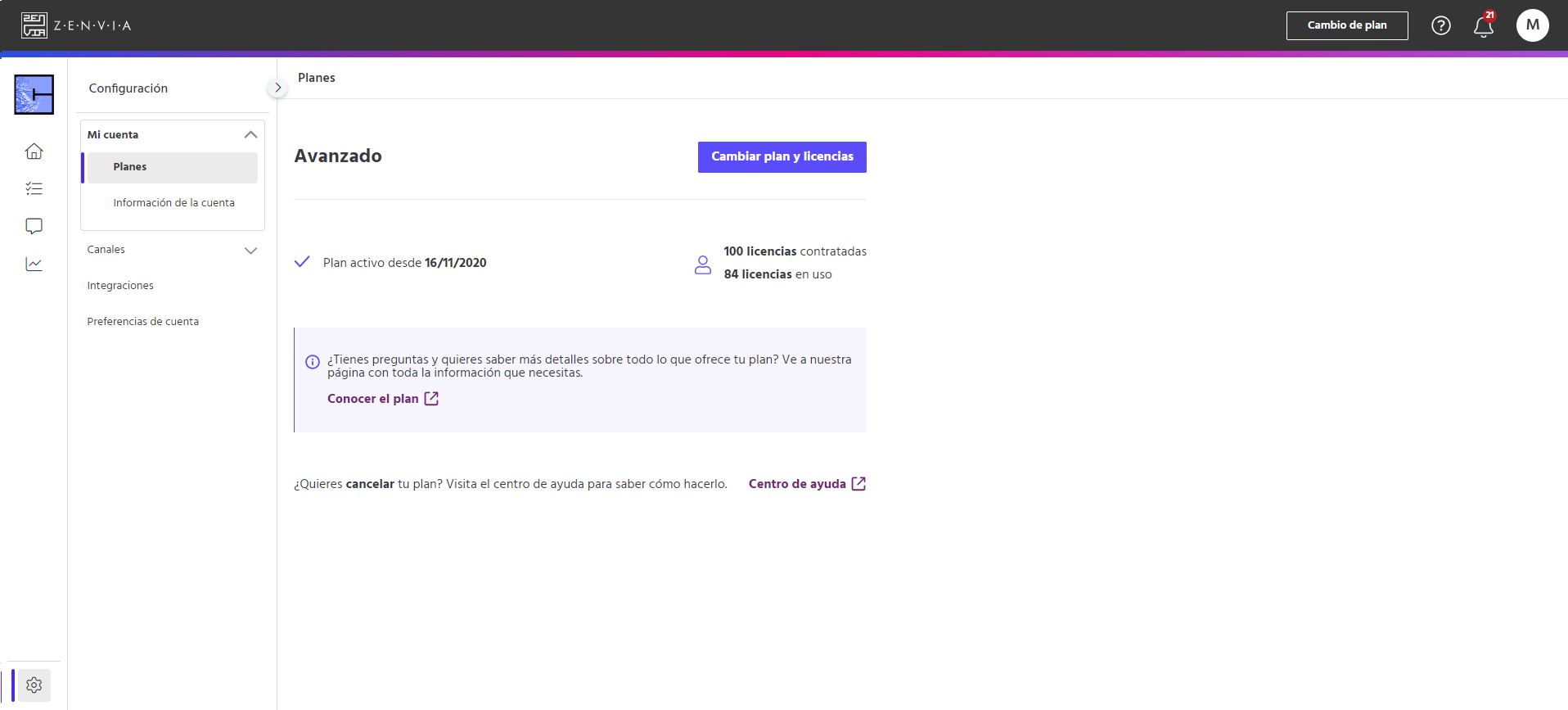This screenshot has height=710, width=1568.
Task: Expand the Canales section chevron
Action: 250,250
